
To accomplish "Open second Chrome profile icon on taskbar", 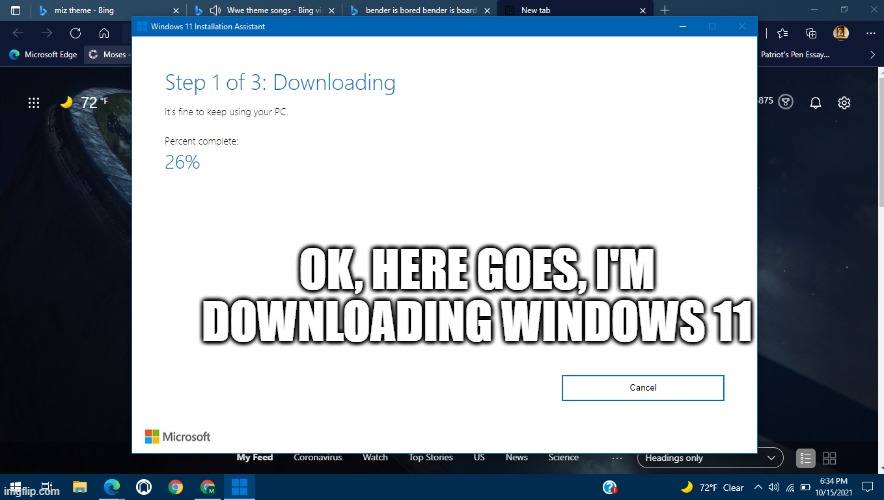I will pyautogui.click(x=208, y=487).
